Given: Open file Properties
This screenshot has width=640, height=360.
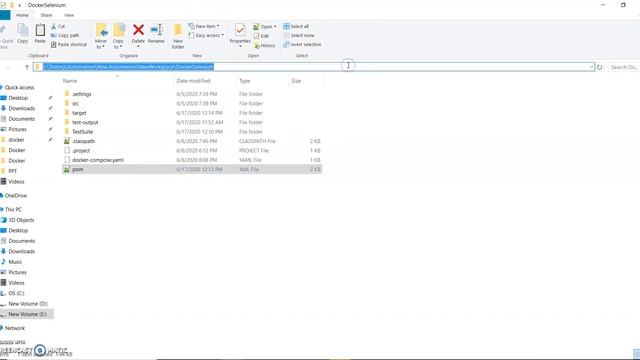Looking at the screenshot, I should tap(240, 36).
